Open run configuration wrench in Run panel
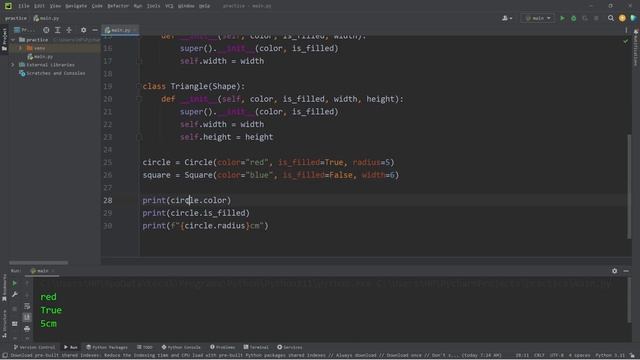This screenshot has width=640, height=360. coord(15,294)
